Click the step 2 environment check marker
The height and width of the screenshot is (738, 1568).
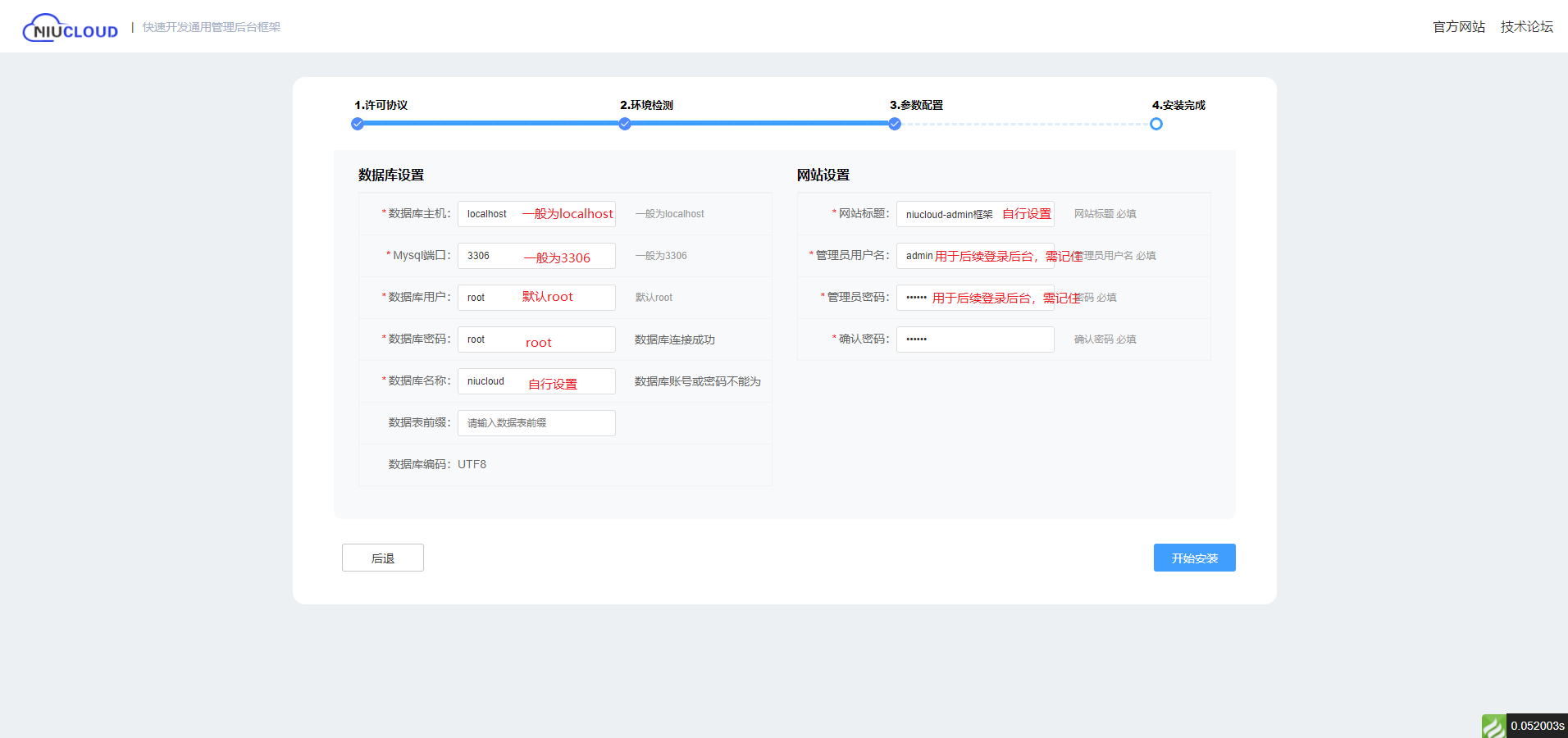tap(625, 124)
